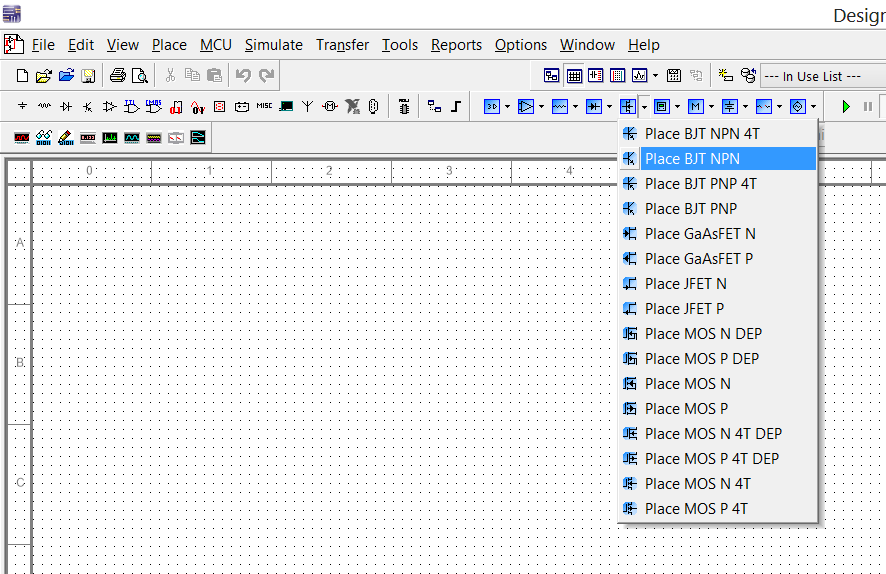Open the Diode component group icon

[66, 106]
